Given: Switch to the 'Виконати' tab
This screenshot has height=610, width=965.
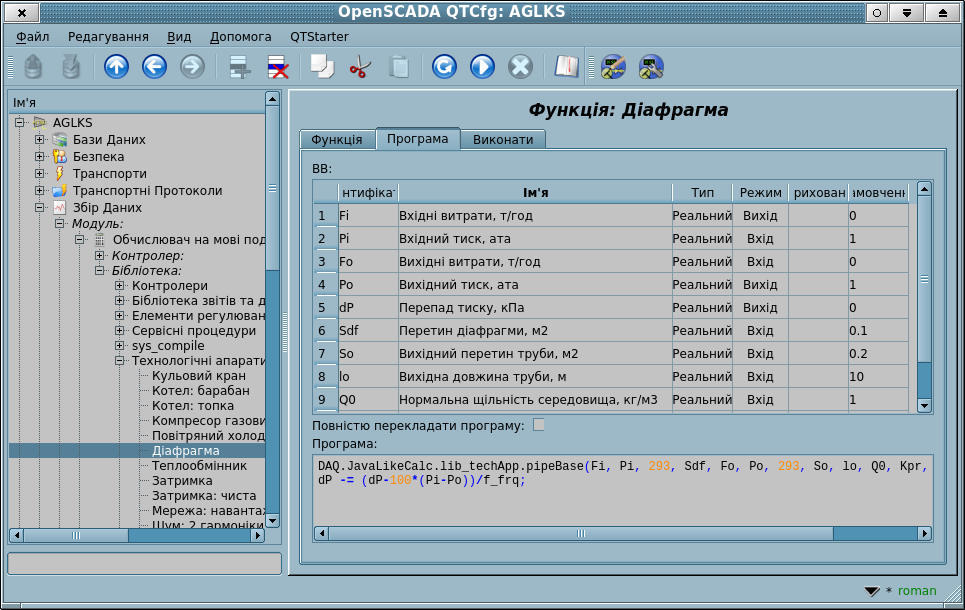Looking at the screenshot, I should click(x=503, y=139).
